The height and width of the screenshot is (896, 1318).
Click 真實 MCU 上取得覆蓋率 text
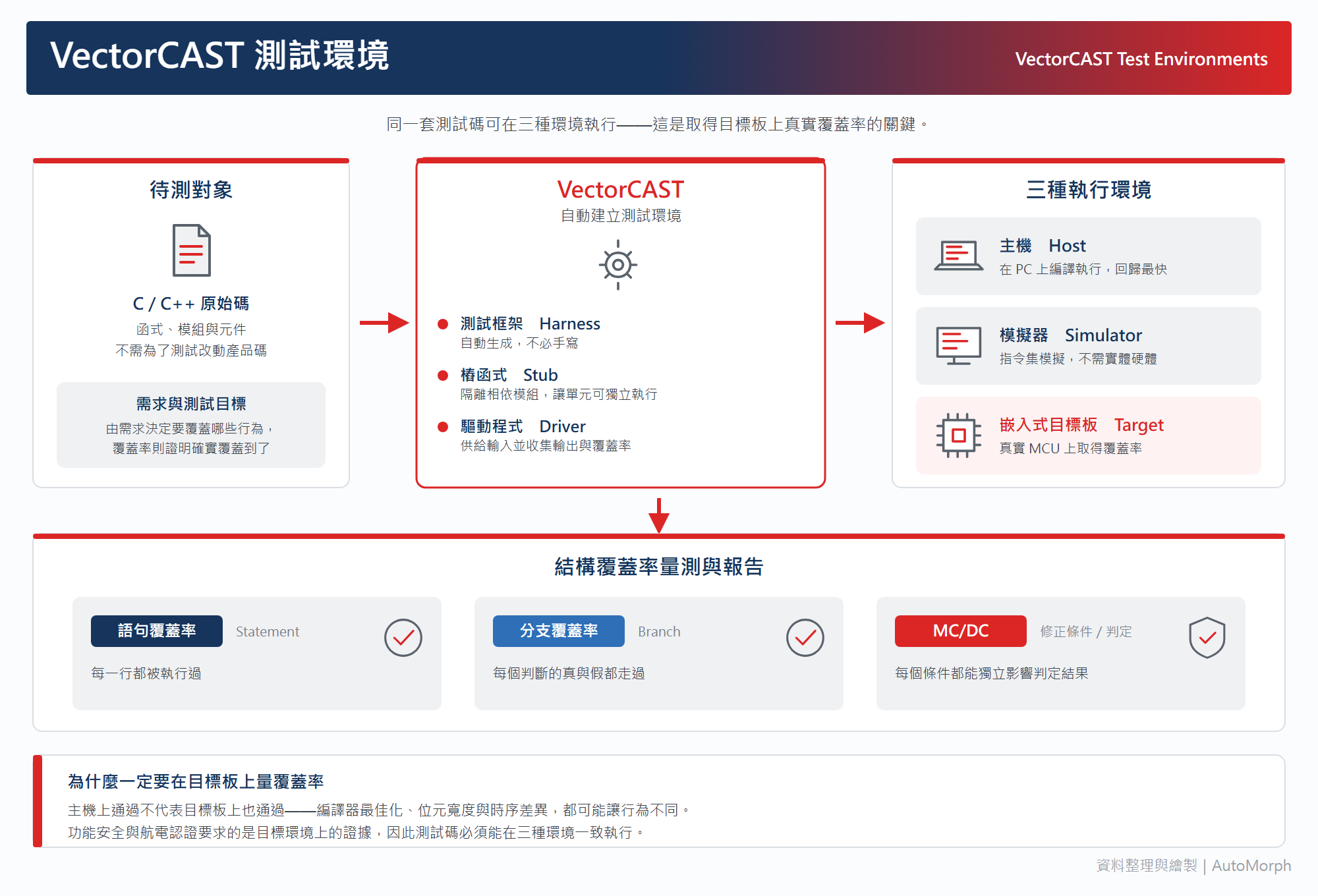tap(1071, 449)
